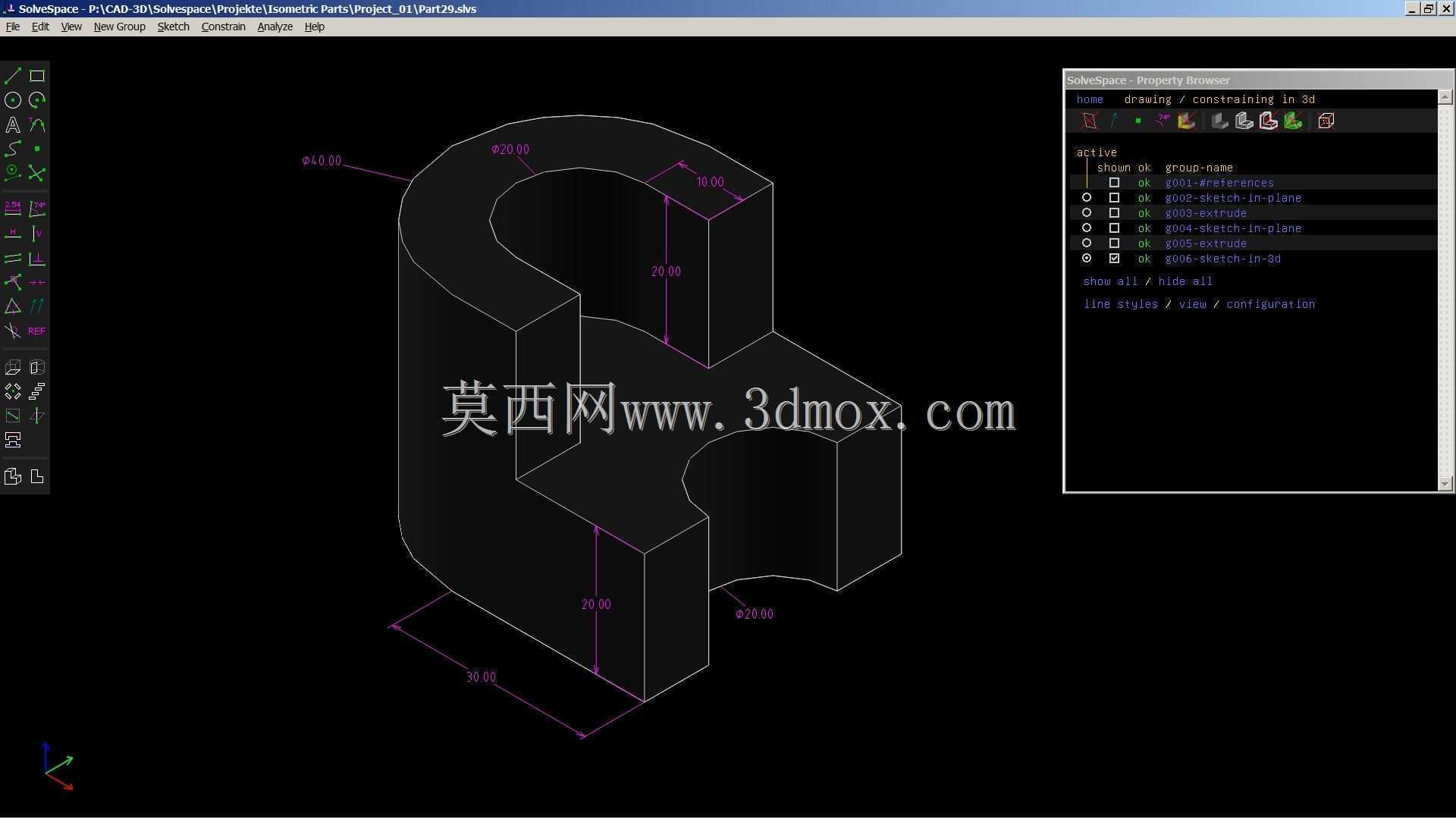Screen dimensions: 1456x819
Task: Toggle normals visibility in Property Browser
Action: coord(1114,121)
